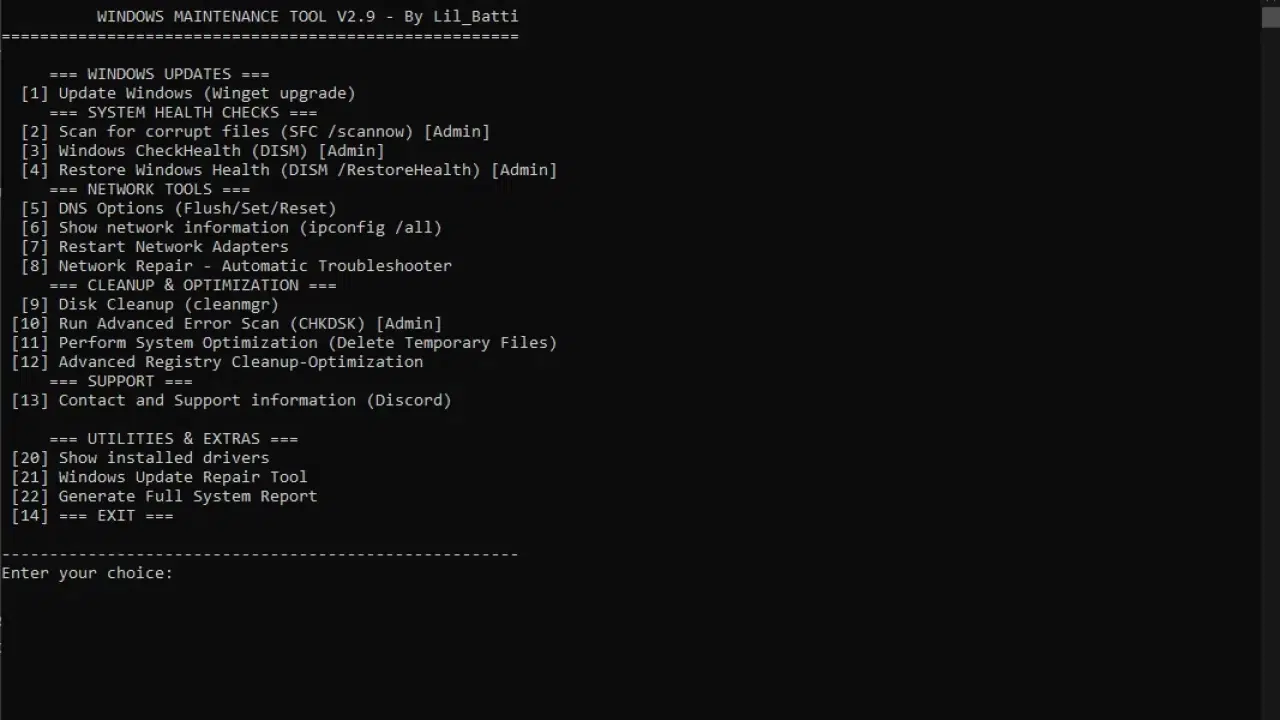Click Perform System Optimization option

[x=284, y=342]
